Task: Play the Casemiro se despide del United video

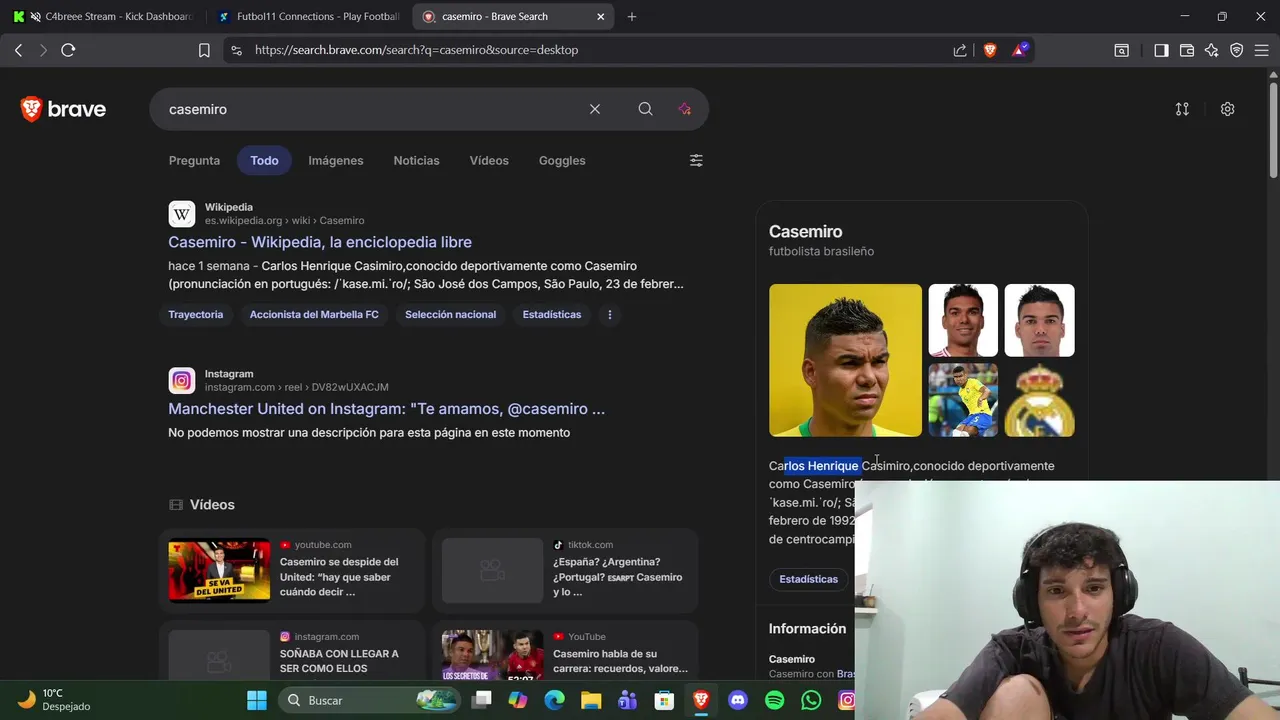Action: 291,570
